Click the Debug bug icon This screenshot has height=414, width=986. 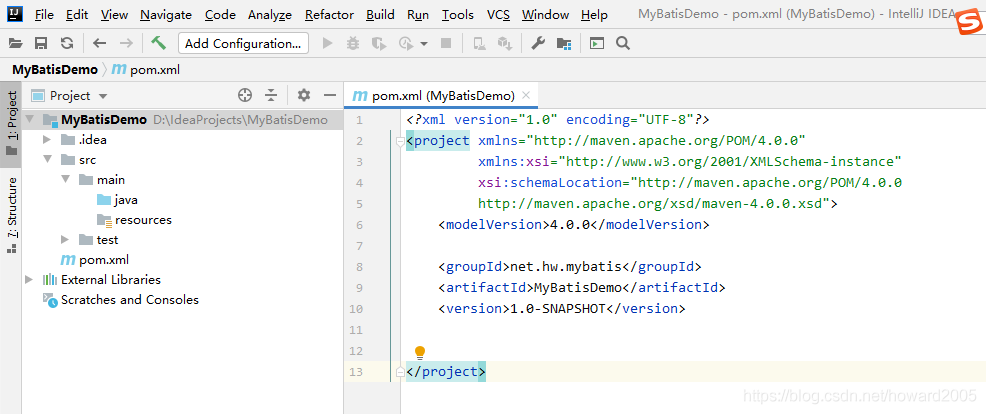[x=353, y=43]
